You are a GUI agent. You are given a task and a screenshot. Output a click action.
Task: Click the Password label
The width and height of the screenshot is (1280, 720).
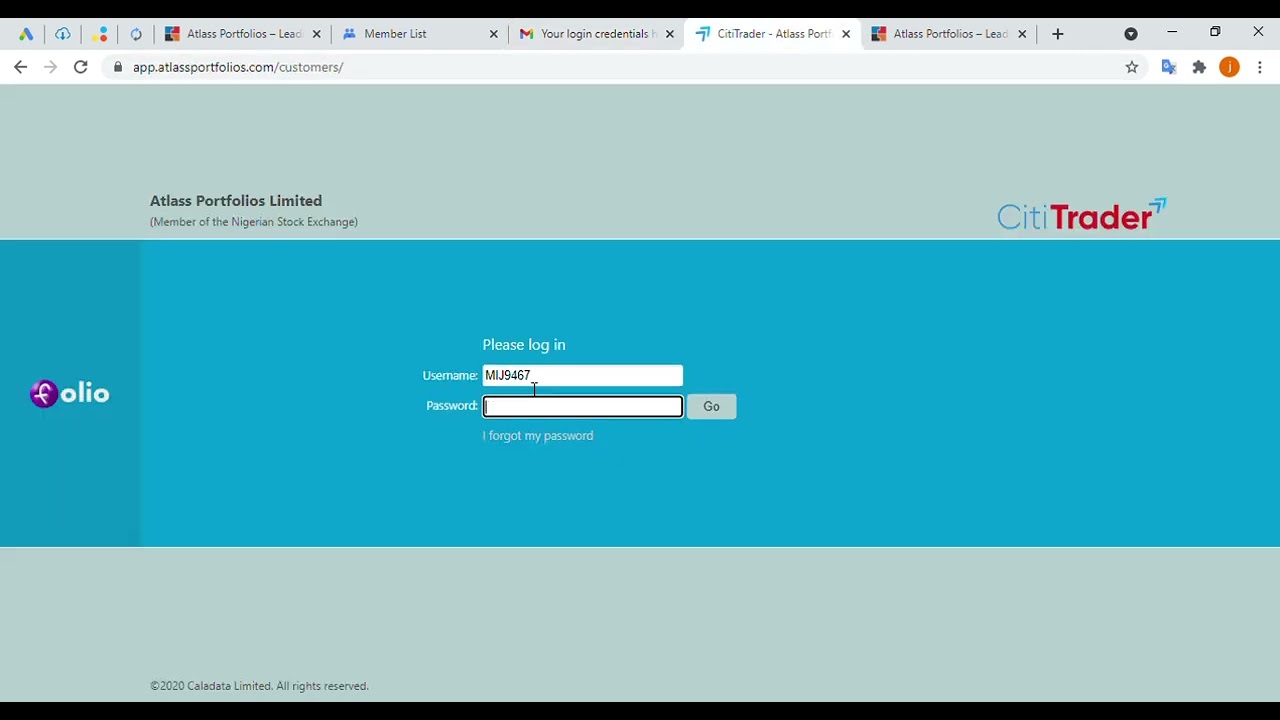tap(452, 406)
